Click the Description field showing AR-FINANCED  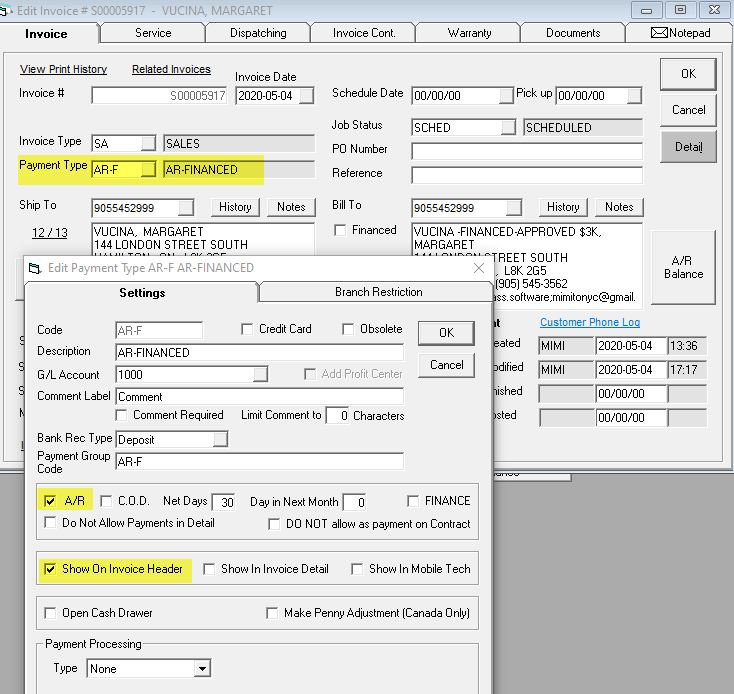259,352
